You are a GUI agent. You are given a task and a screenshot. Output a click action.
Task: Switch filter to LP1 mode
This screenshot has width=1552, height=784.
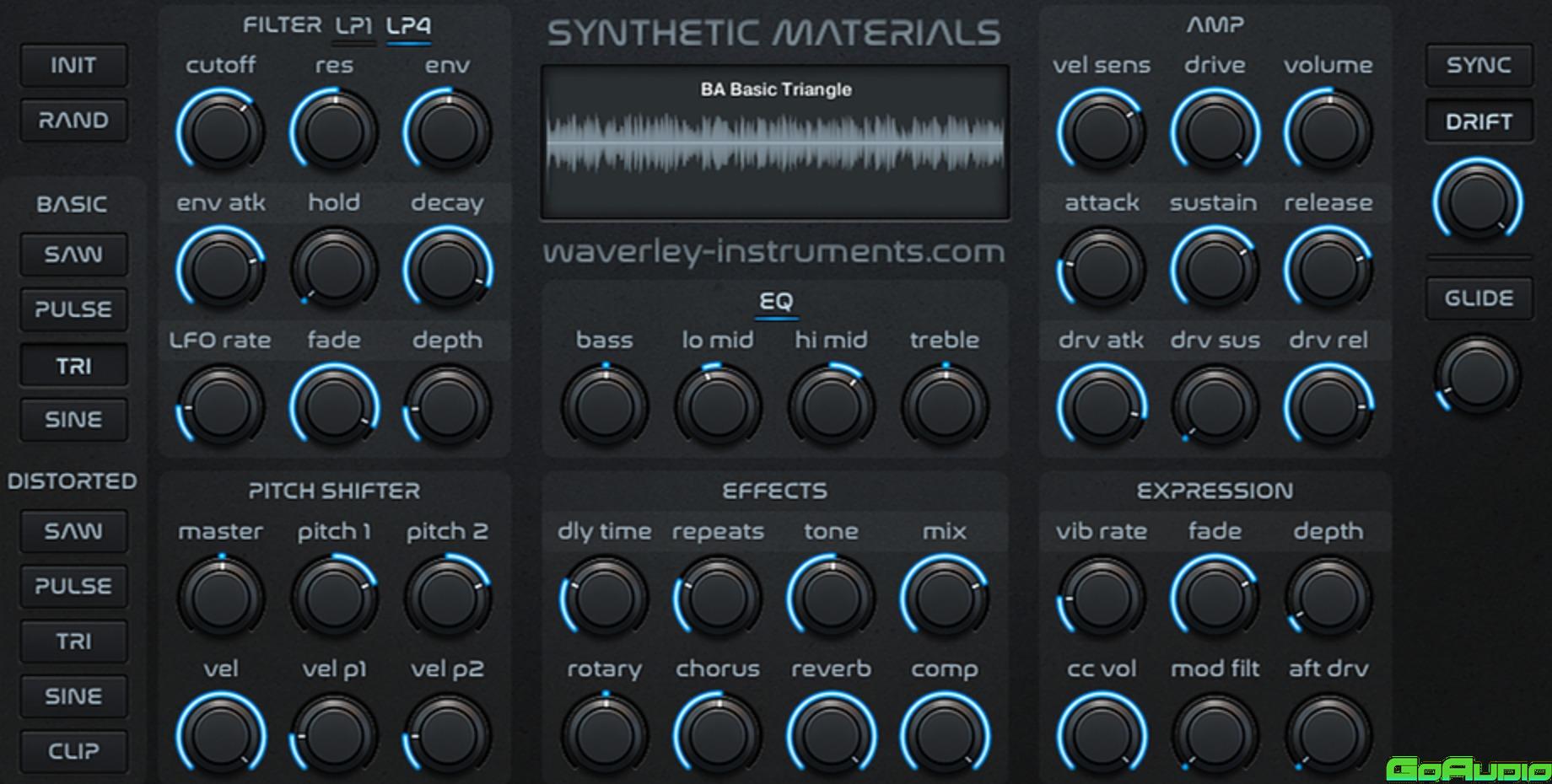coord(354,26)
